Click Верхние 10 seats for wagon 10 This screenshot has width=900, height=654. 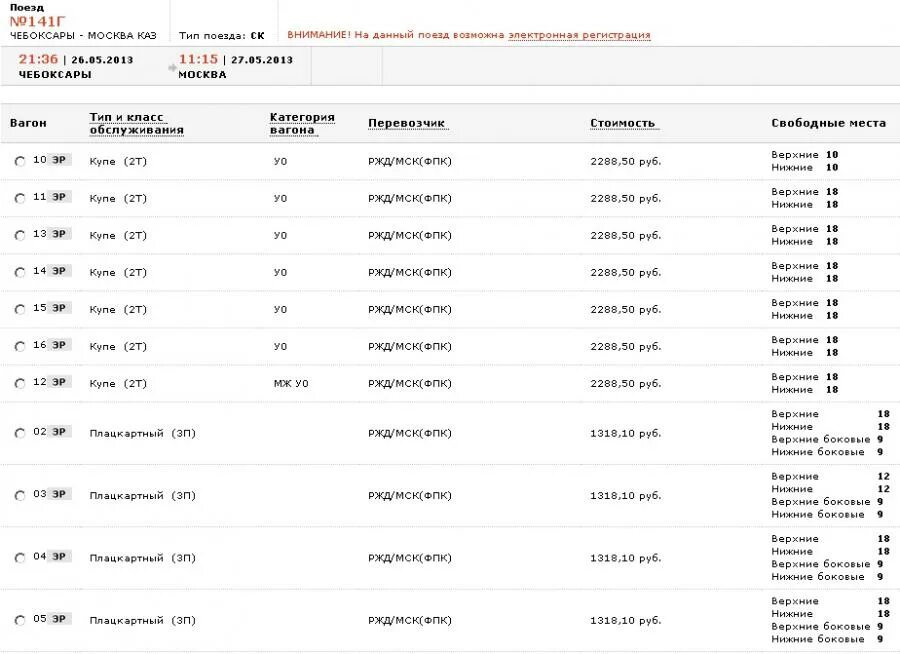(805, 154)
